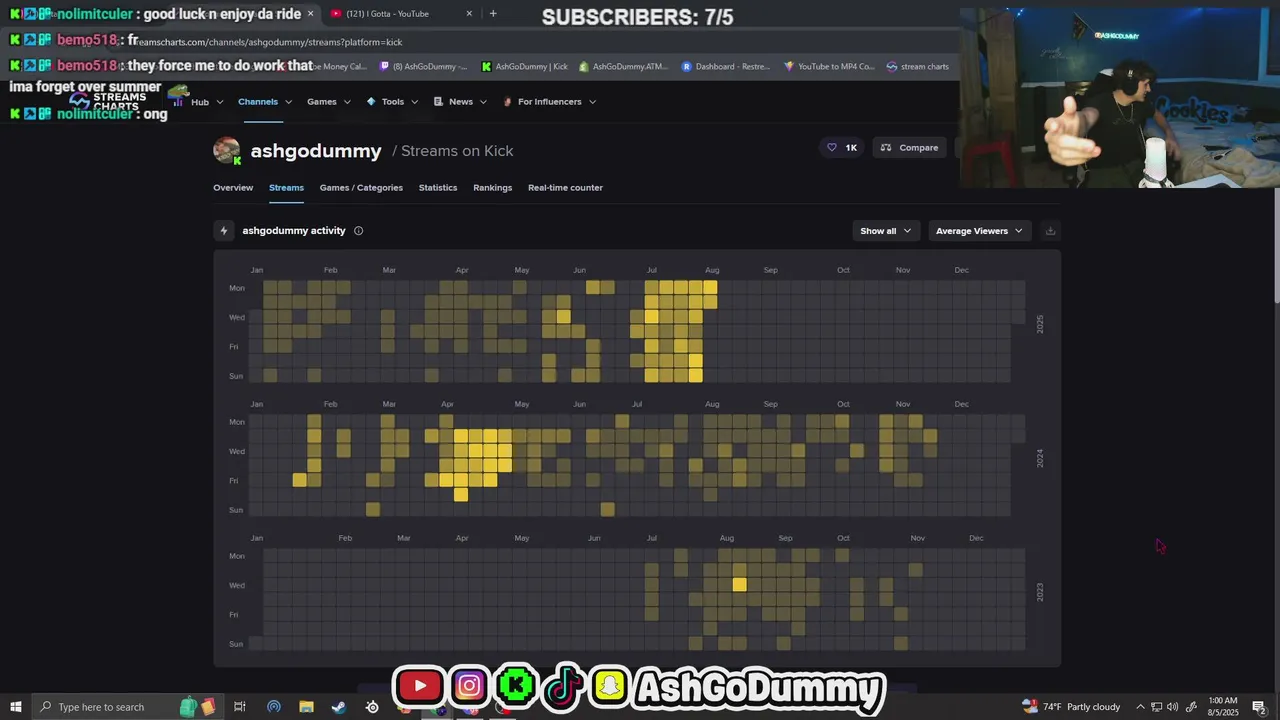Open the notification center icon
The width and height of the screenshot is (1280, 720).
(x=1259, y=707)
